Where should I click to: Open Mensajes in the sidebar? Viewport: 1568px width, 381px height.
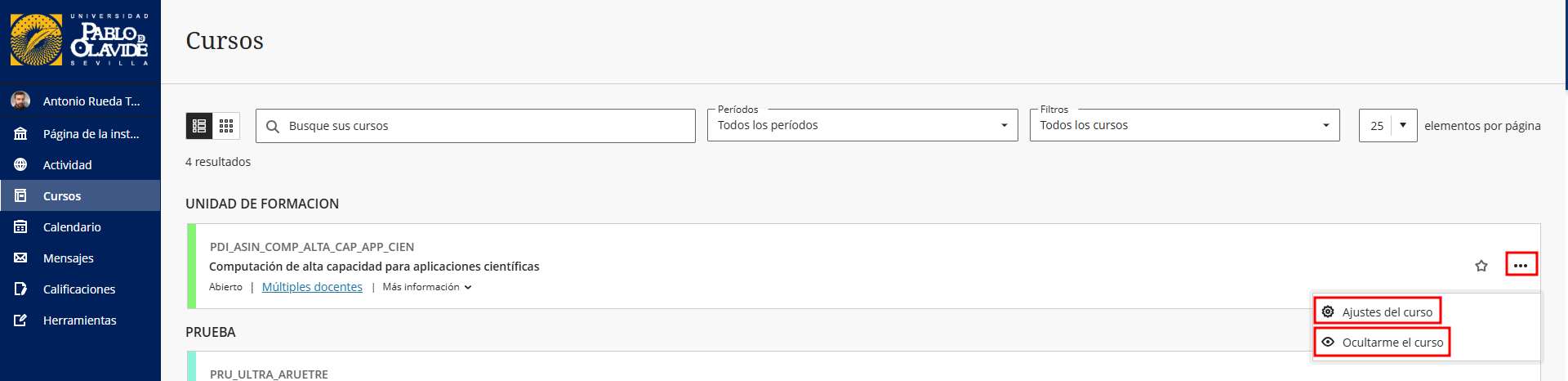click(69, 258)
